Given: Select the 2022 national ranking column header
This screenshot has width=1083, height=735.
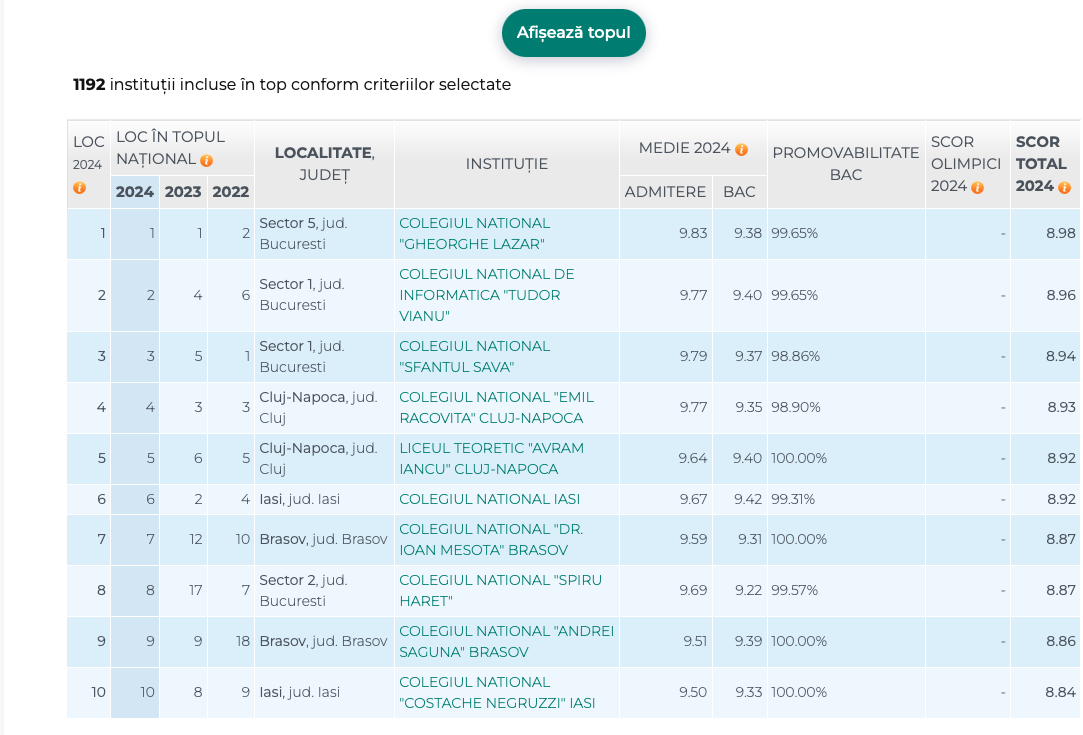Looking at the screenshot, I should tap(231, 192).
